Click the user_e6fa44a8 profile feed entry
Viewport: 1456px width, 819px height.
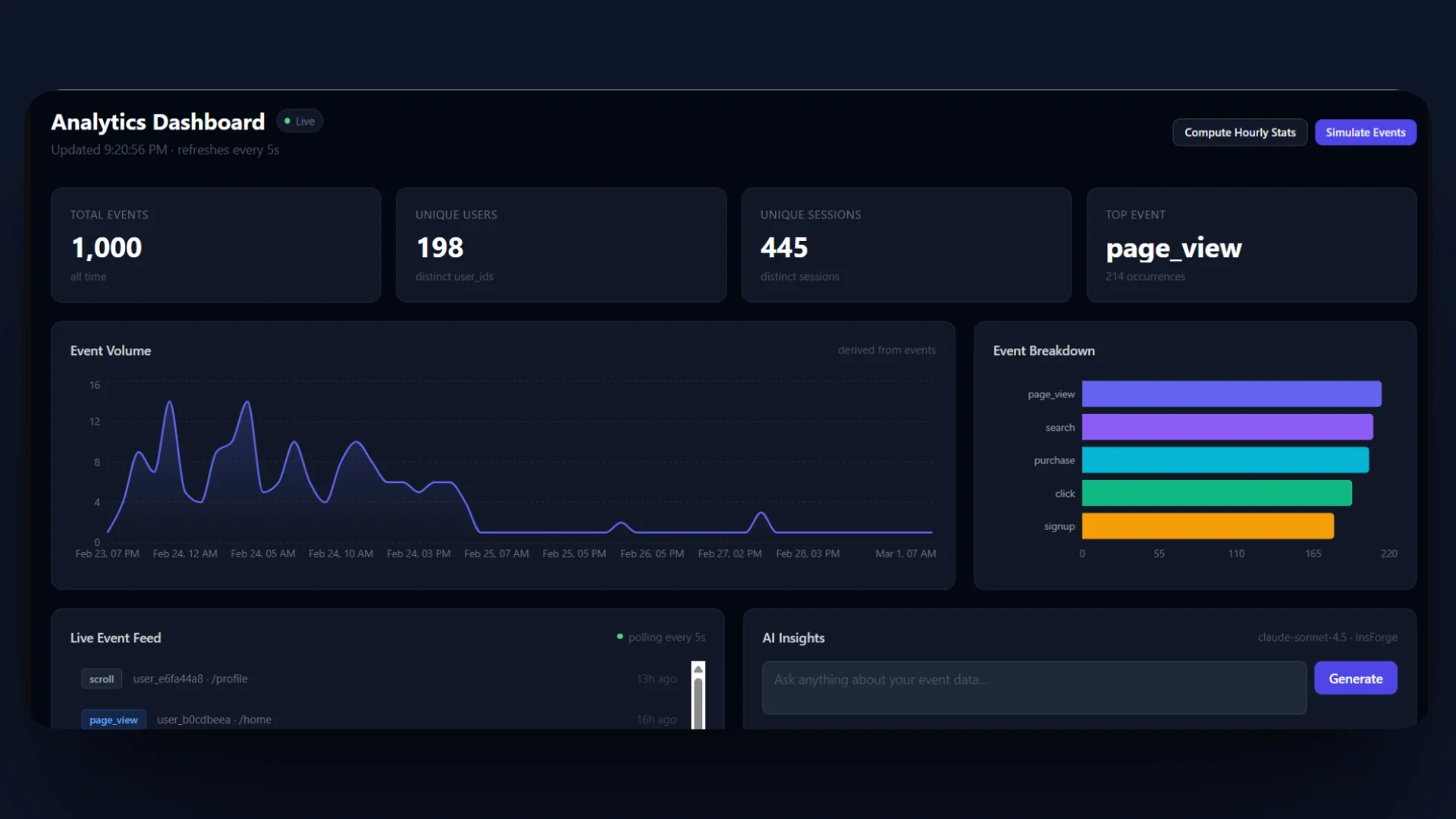(190, 679)
